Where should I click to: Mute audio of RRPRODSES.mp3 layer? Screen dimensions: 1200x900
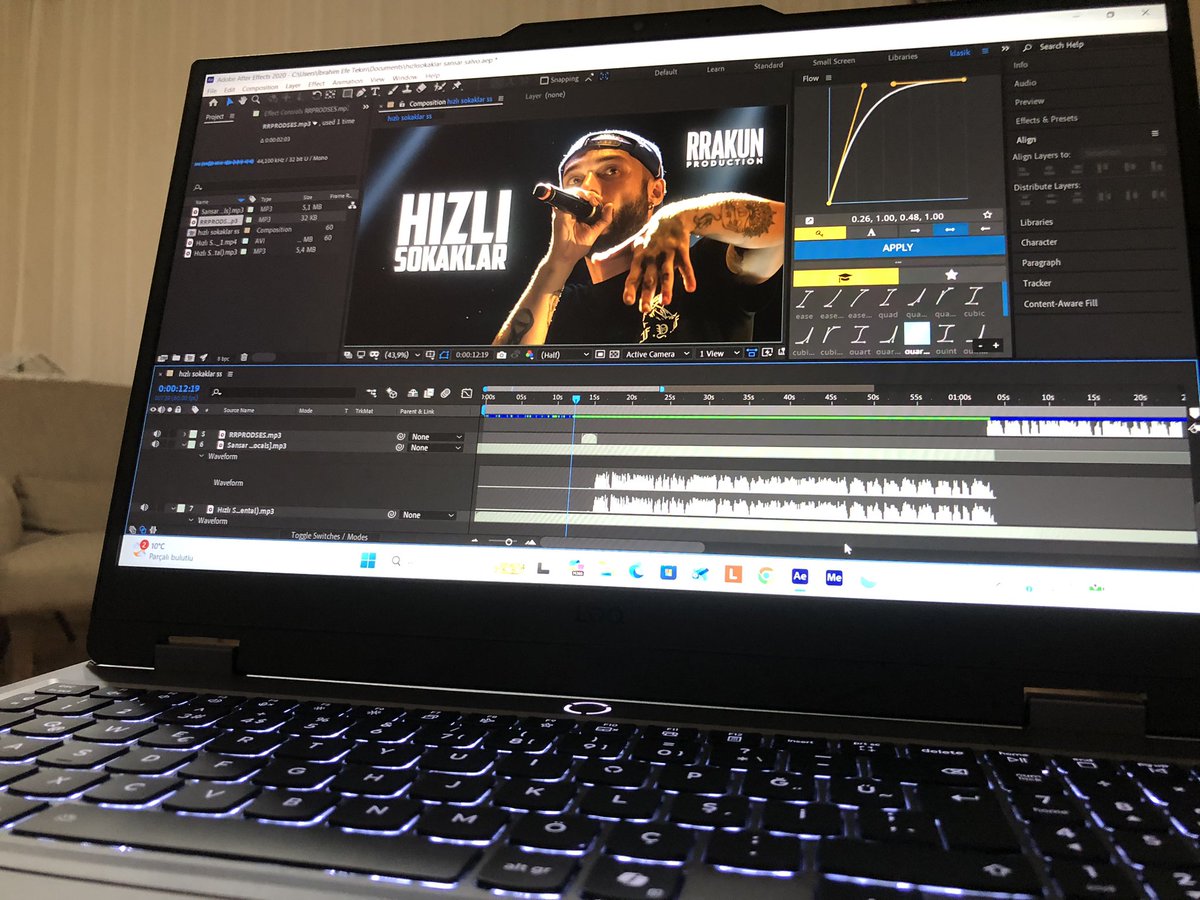point(157,434)
